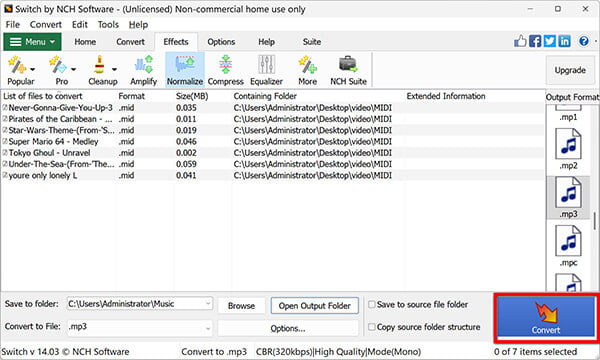The width and height of the screenshot is (600, 360).
Task: Switch to the Convert ribbon tab
Action: point(130,42)
